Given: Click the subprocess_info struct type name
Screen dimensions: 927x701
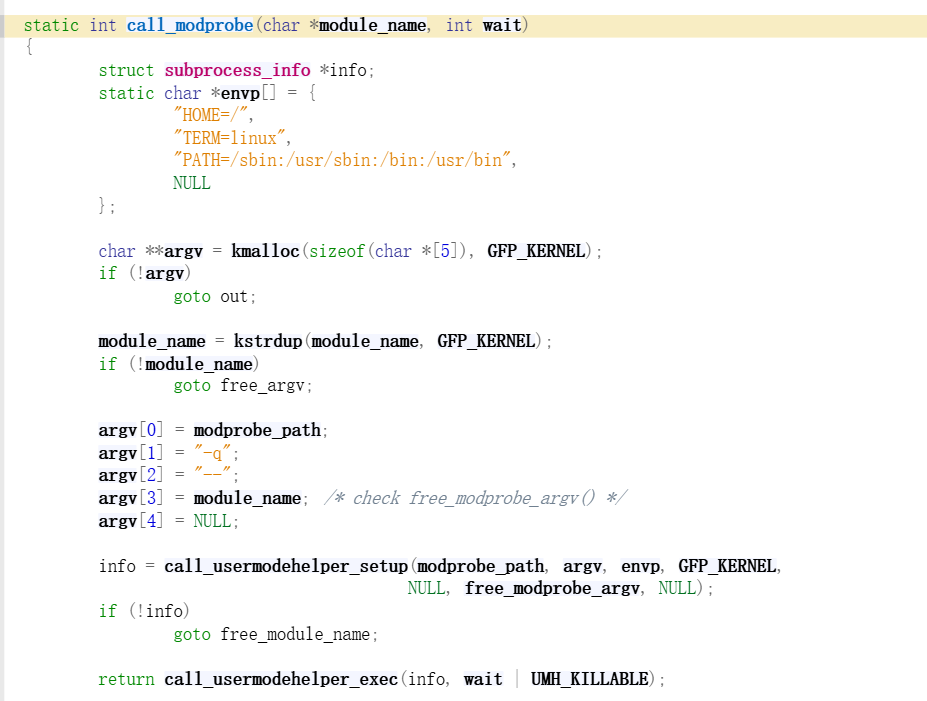Looking at the screenshot, I should click(x=237, y=70).
